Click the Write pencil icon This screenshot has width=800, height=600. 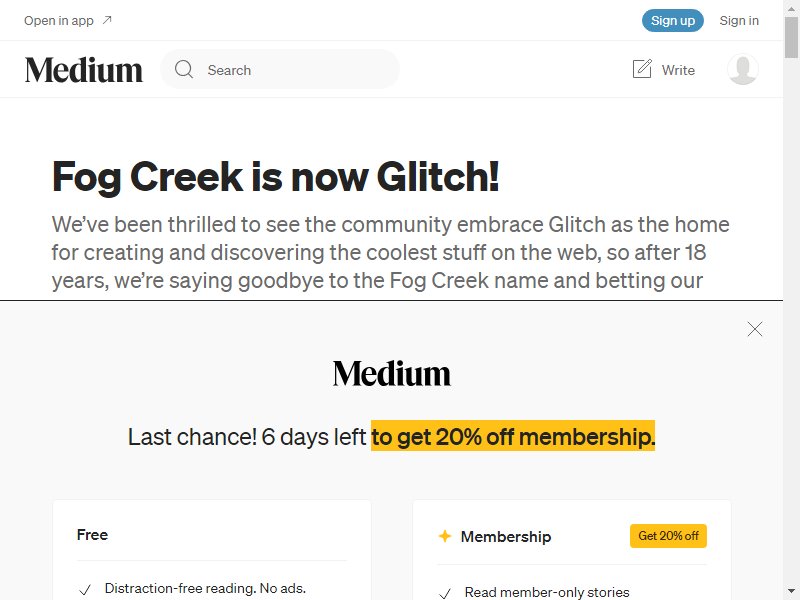tap(642, 69)
